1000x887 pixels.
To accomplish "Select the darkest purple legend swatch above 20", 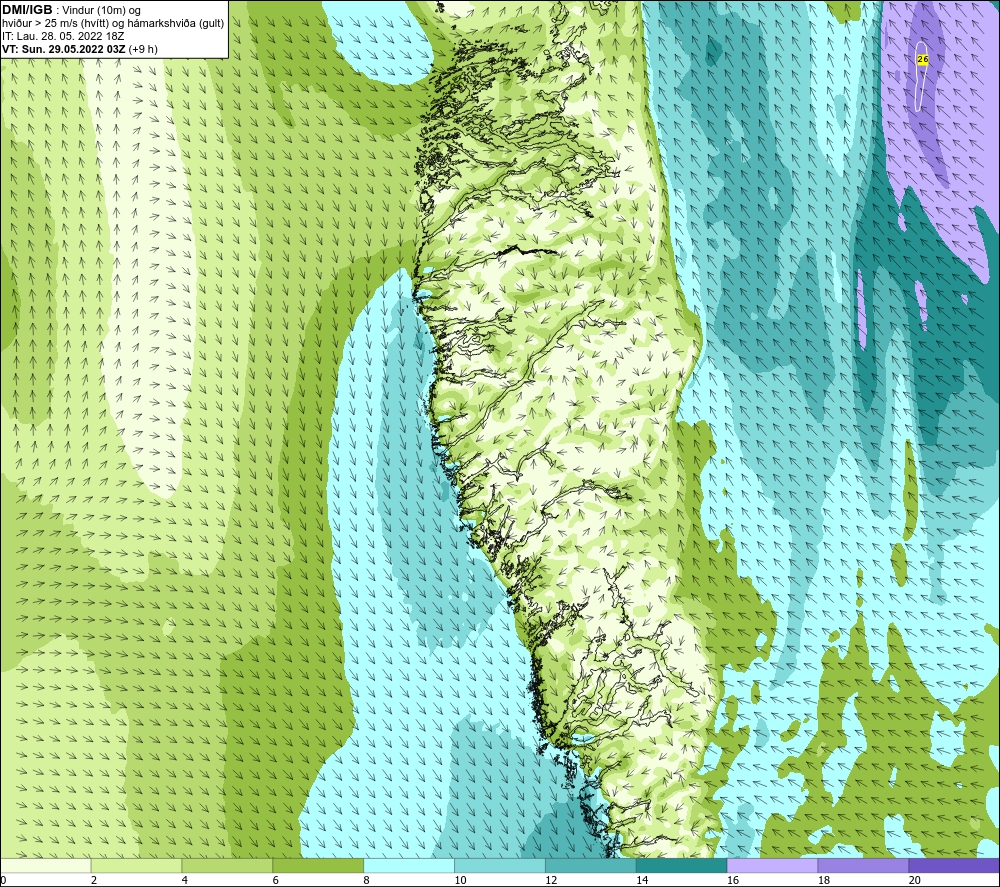I will click(x=954, y=865).
